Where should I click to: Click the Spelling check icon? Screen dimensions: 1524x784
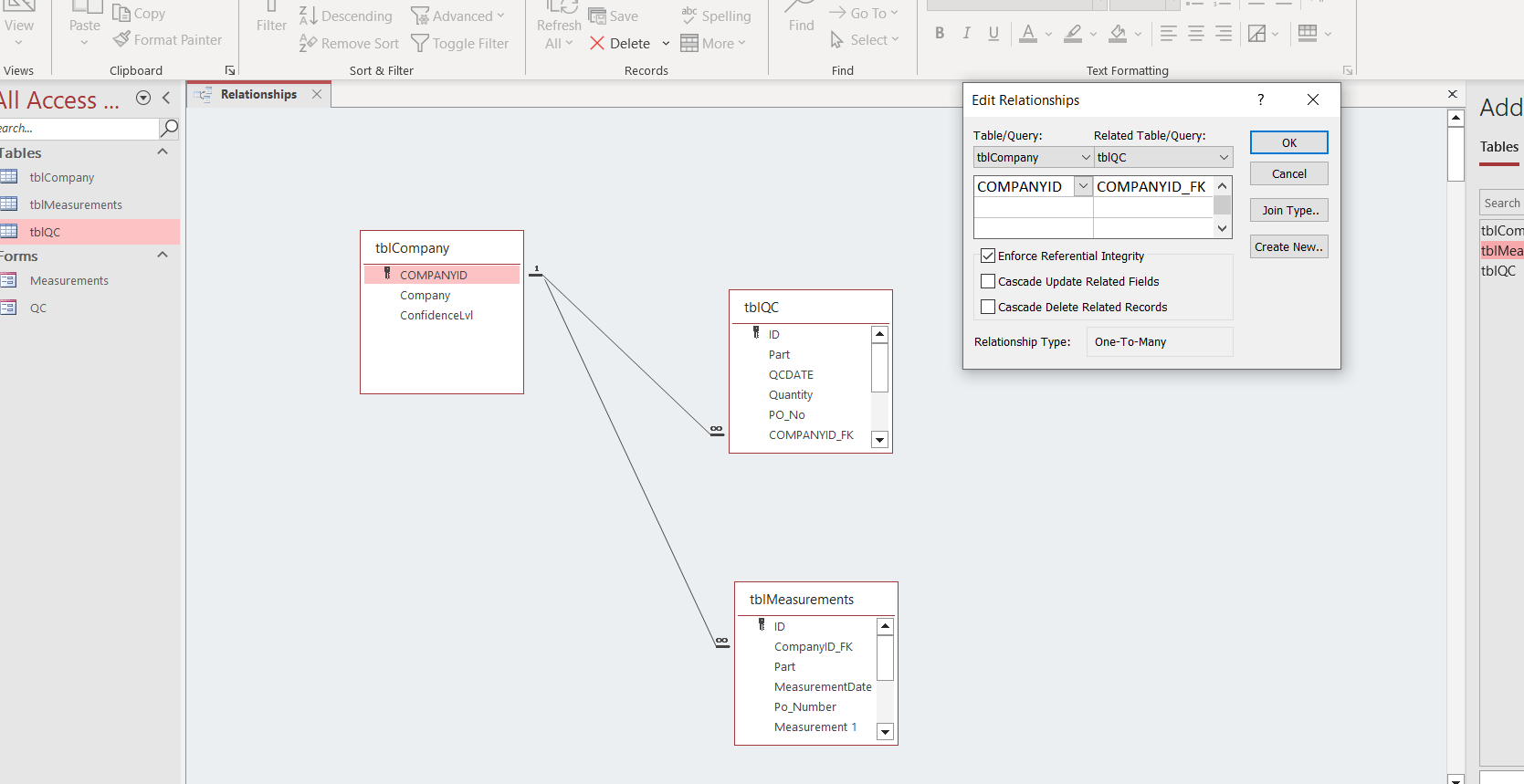pyautogui.click(x=689, y=15)
